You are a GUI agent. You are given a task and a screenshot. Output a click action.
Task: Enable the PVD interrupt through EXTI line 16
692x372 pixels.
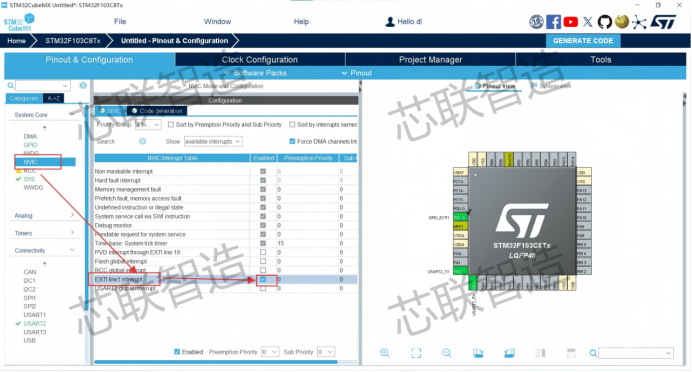click(263, 252)
